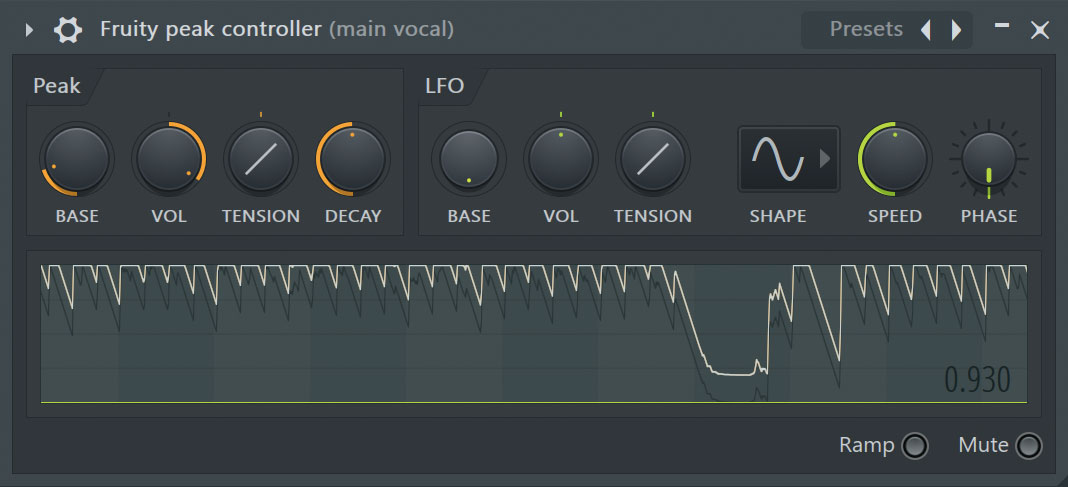Screen dimensions: 1068x487
Task: Click the Peak VOL knob
Action: coord(169,159)
